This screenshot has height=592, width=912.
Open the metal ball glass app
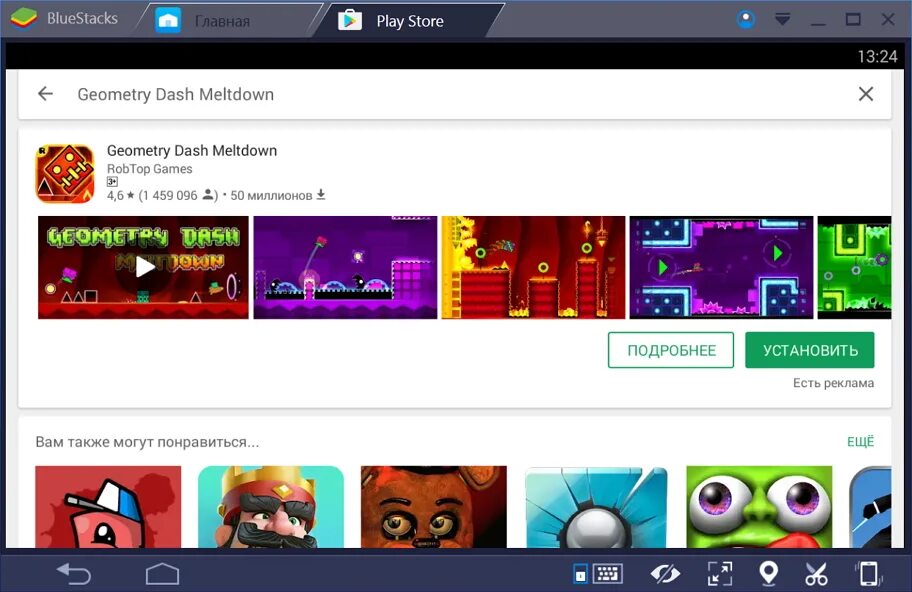(x=597, y=507)
